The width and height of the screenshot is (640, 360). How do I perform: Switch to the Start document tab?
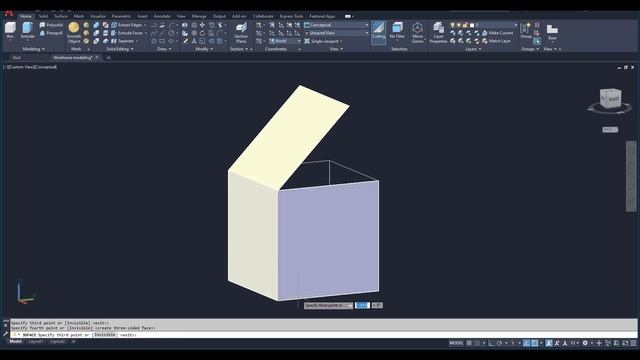(x=17, y=58)
